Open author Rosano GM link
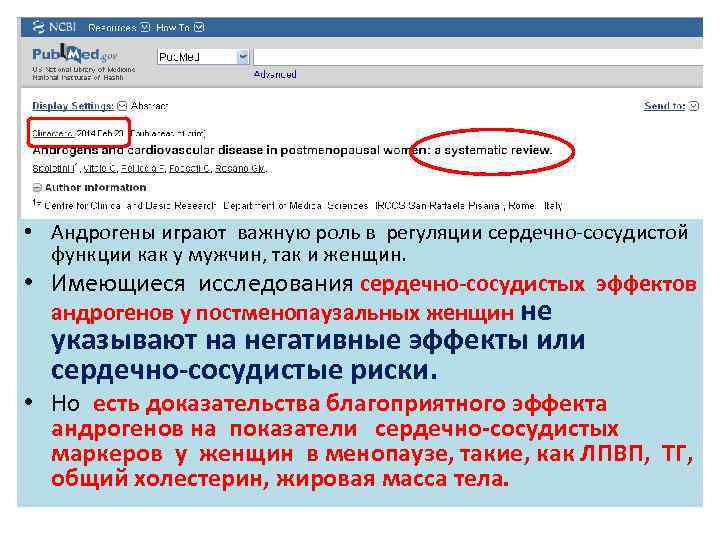The width and height of the screenshot is (720, 540). click(241, 169)
